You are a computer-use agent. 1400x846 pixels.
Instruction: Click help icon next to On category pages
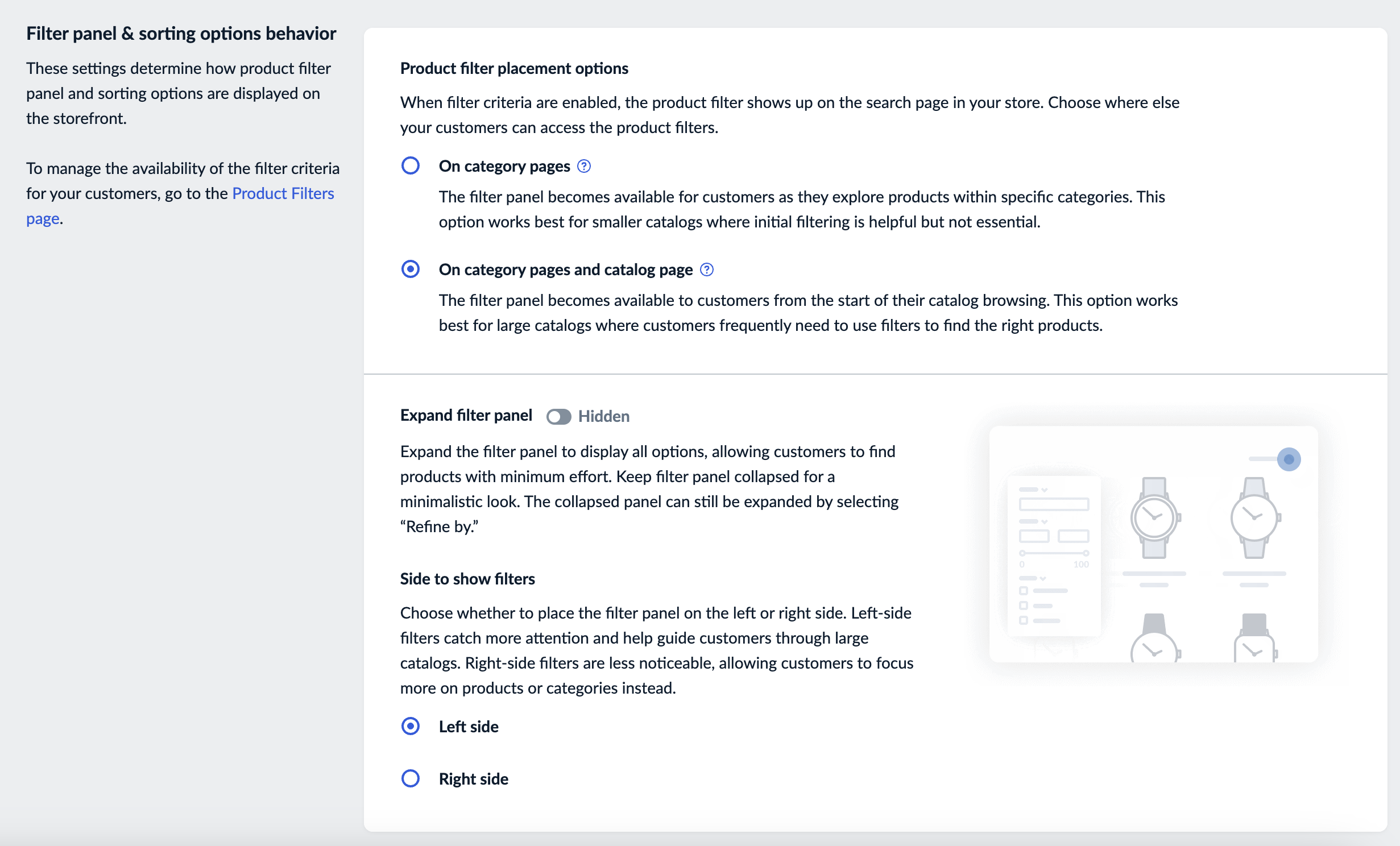(584, 166)
